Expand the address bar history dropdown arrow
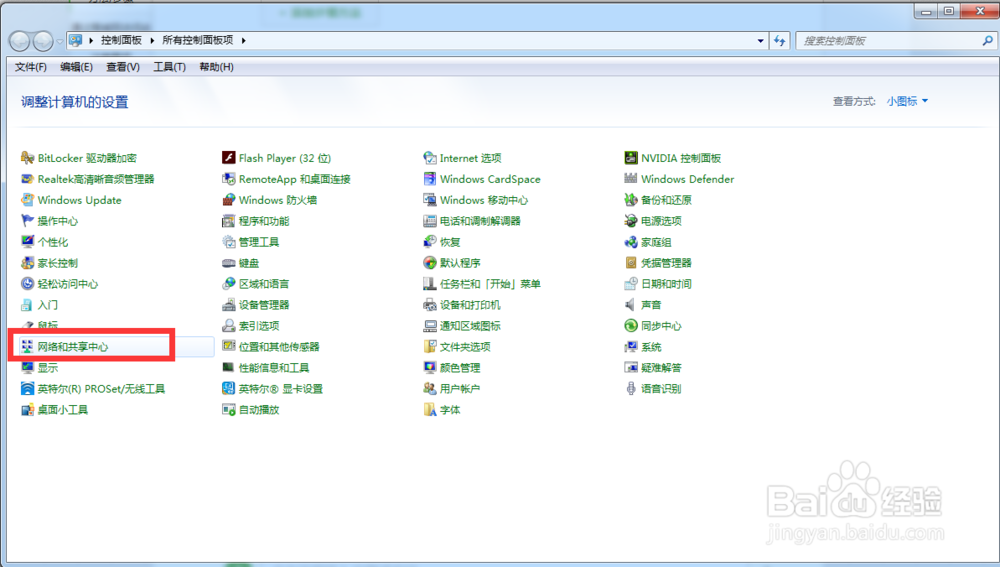The height and width of the screenshot is (567, 1000). pyautogui.click(x=760, y=41)
